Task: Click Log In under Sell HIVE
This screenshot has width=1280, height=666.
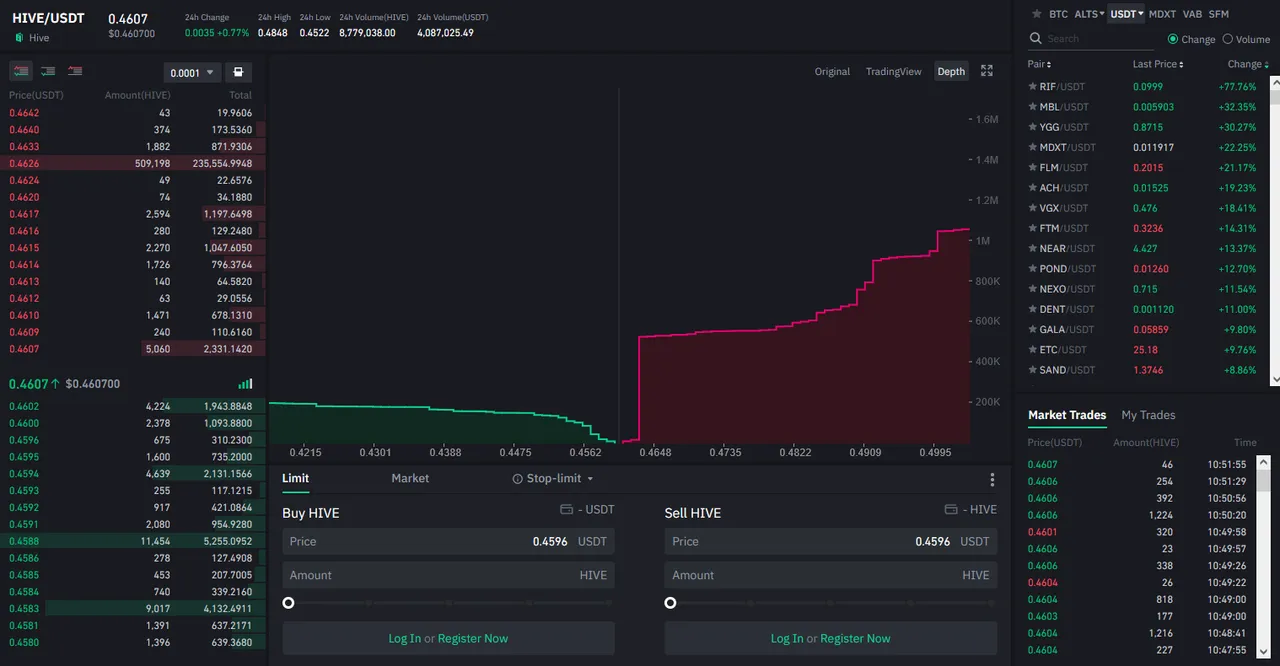Action: pyautogui.click(x=787, y=639)
